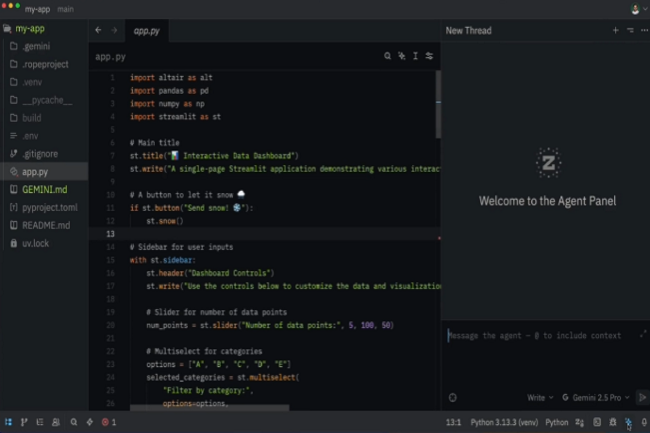Start a new thread with plus icon
This screenshot has height=433, width=650.
coord(616,30)
